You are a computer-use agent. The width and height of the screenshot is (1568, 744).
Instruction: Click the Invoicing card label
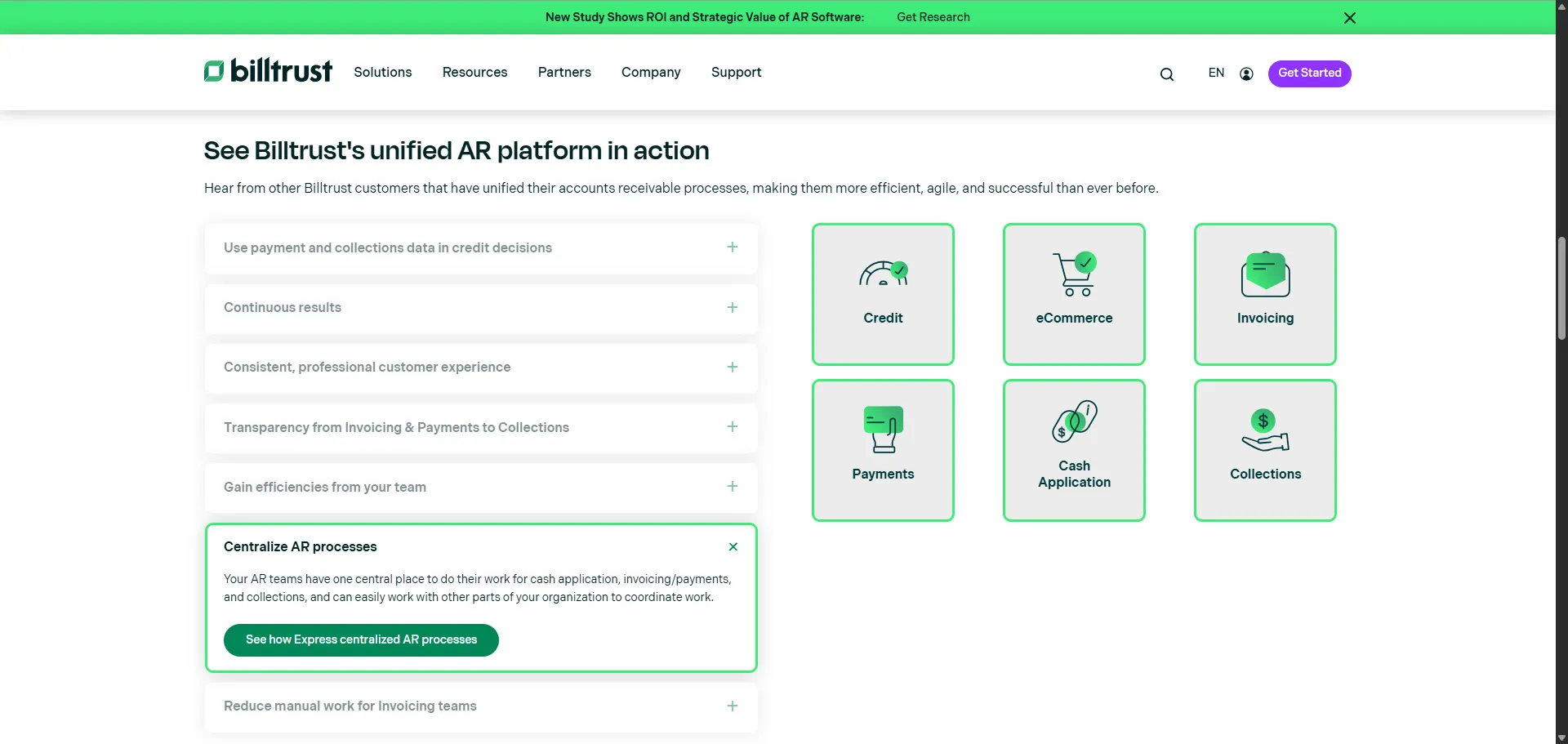click(x=1265, y=319)
